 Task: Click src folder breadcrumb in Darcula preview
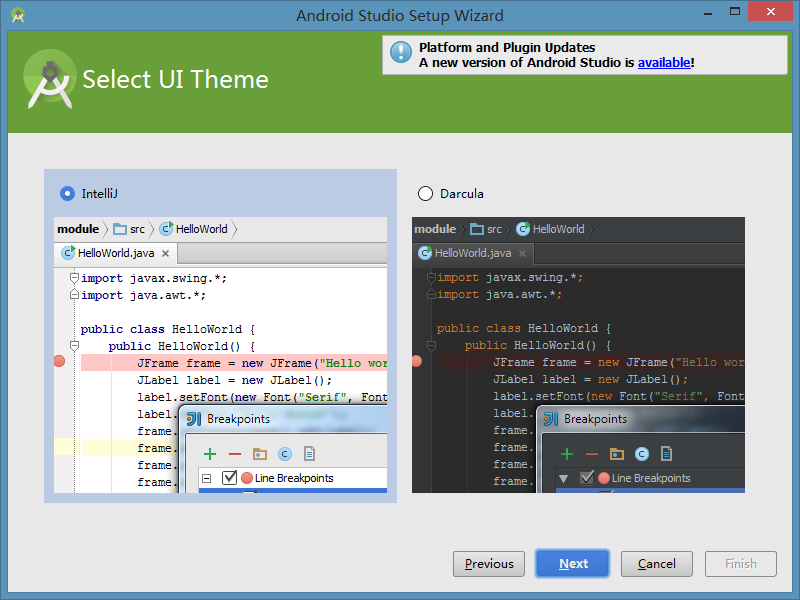[x=486, y=229]
